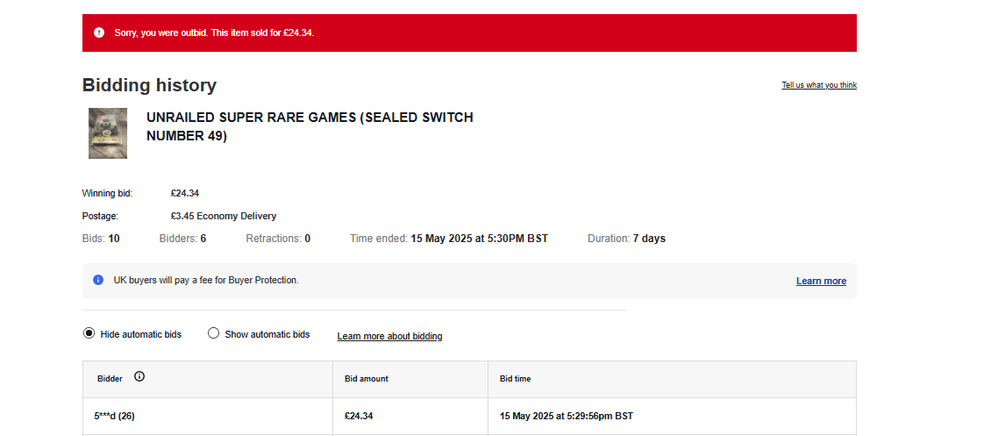Viewport: 998px width, 436px height.
Task: Click the blue info icon for Buyer Protection
Action: tap(98, 280)
